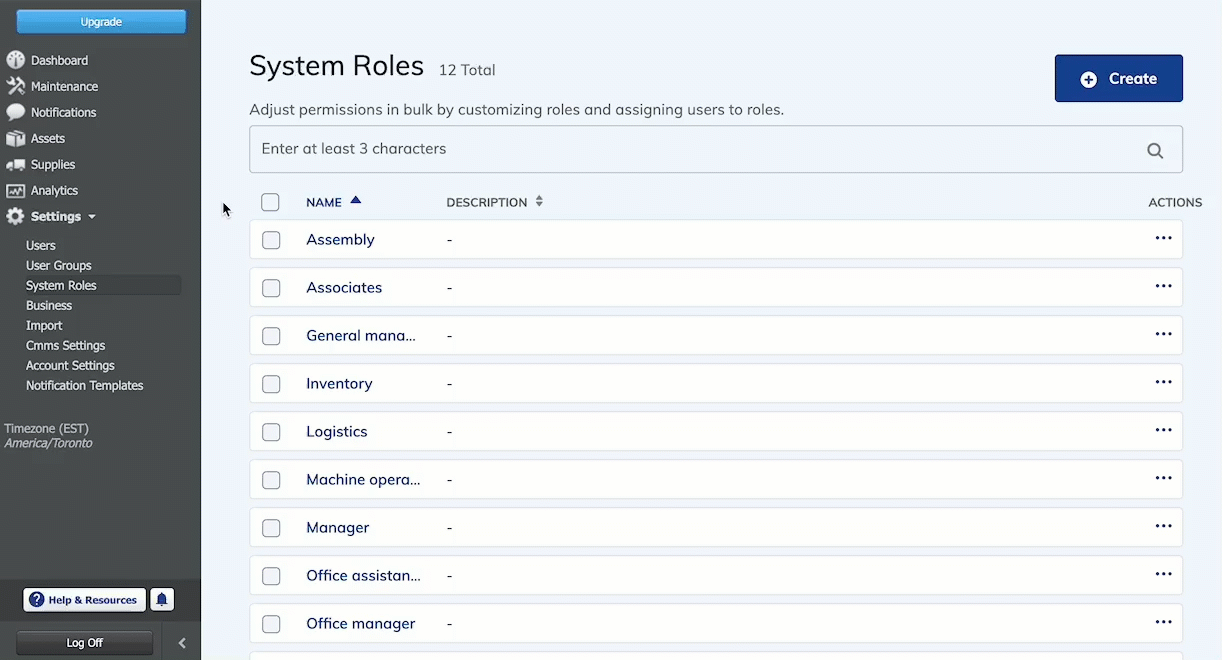Open Cmms Settings page
This screenshot has width=1222, height=660.
click(x=66, y=345)
